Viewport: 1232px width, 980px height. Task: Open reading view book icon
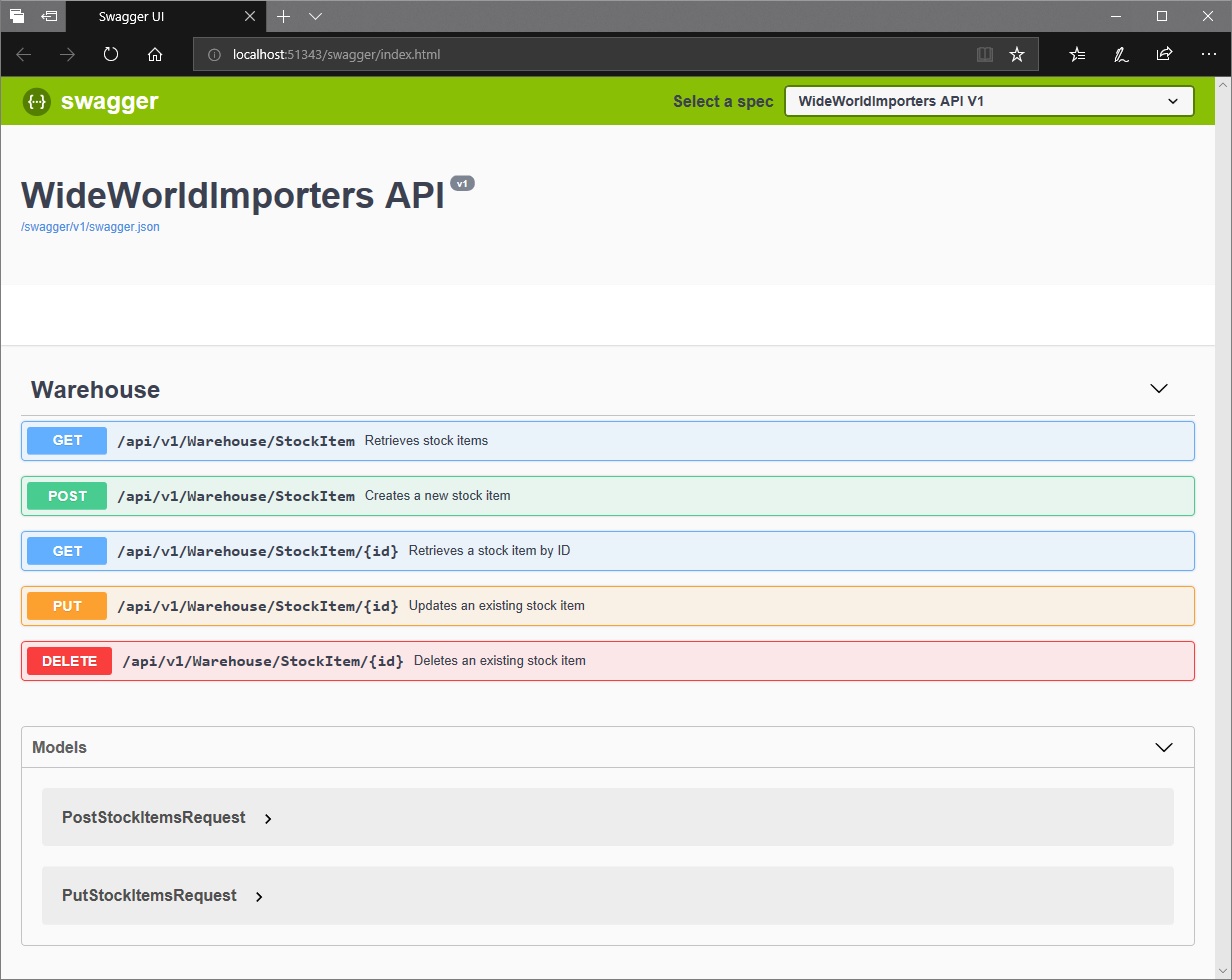click(x=984, y=55)
